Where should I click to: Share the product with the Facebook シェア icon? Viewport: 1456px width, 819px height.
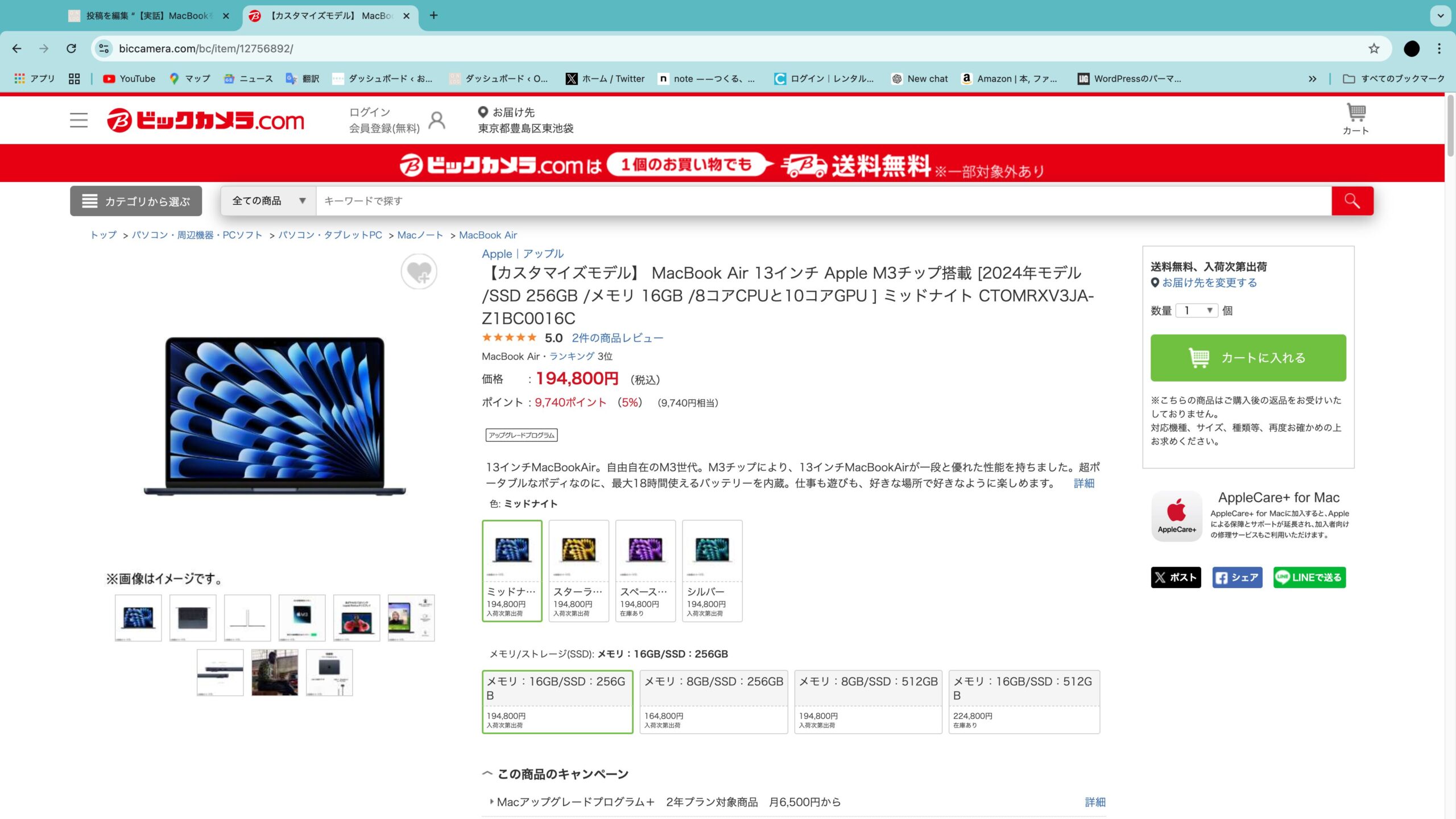pos(1238,577)
